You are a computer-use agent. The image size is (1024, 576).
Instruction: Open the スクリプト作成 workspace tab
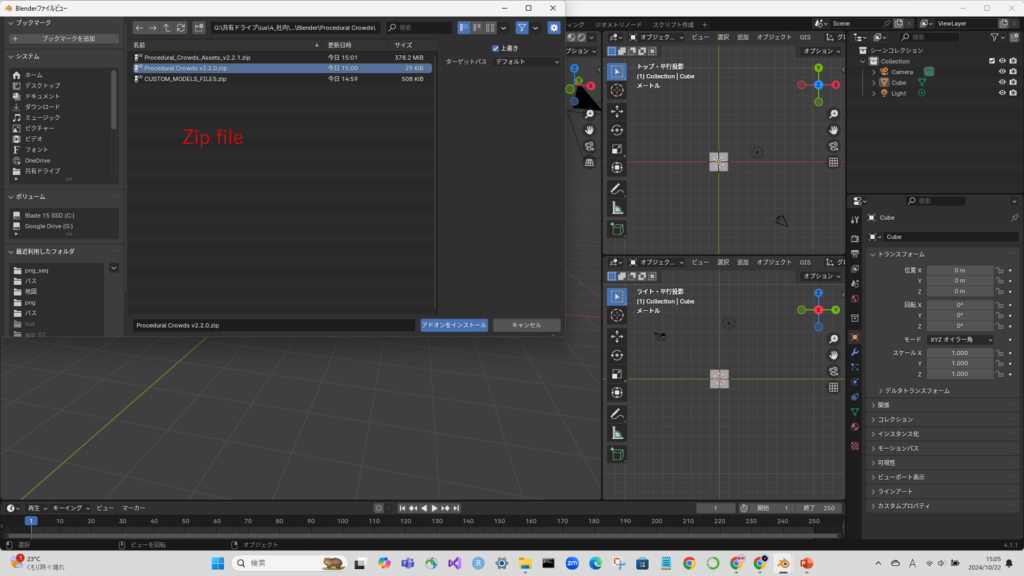pos(674,23)
